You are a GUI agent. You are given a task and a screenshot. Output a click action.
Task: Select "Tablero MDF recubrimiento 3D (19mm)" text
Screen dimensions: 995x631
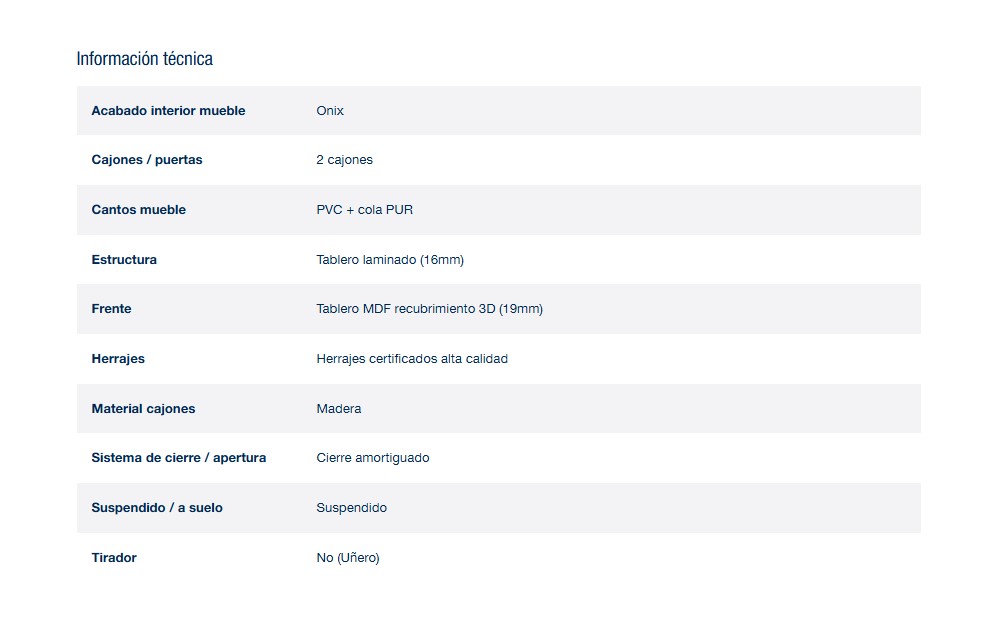coord(429,309)
